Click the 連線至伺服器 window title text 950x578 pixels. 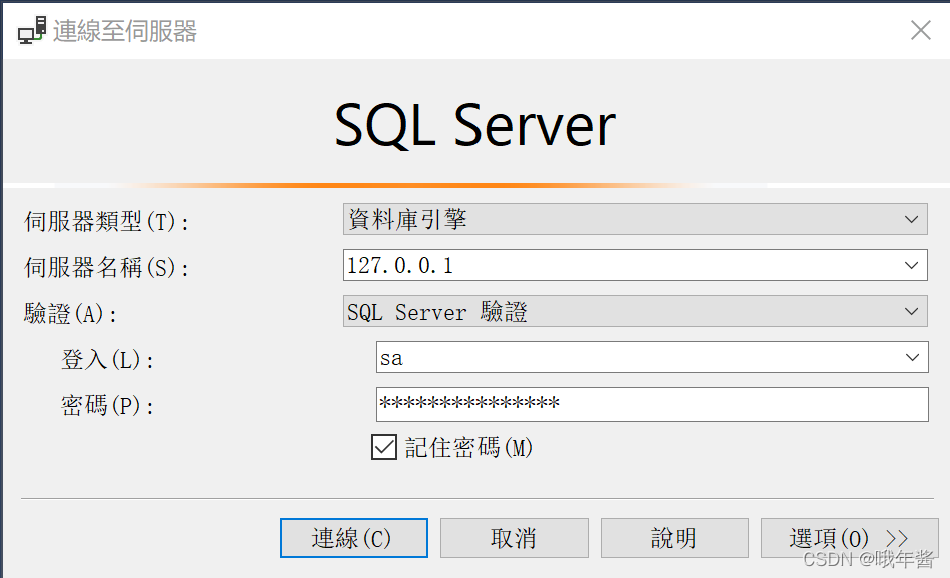coord(125,31)
